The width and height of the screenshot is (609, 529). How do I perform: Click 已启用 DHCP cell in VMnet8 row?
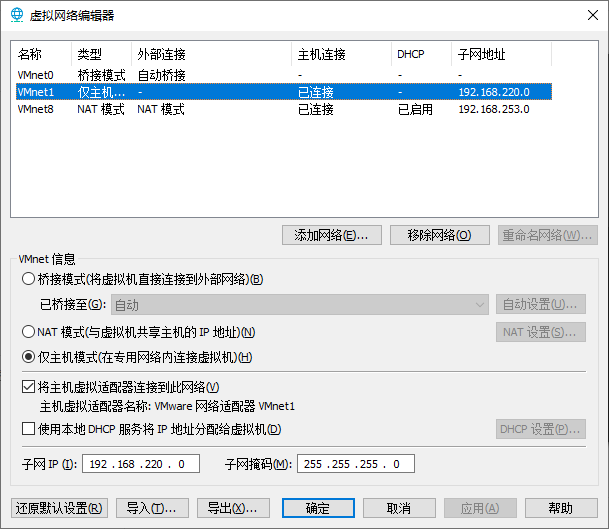click(x=415, y=109)
